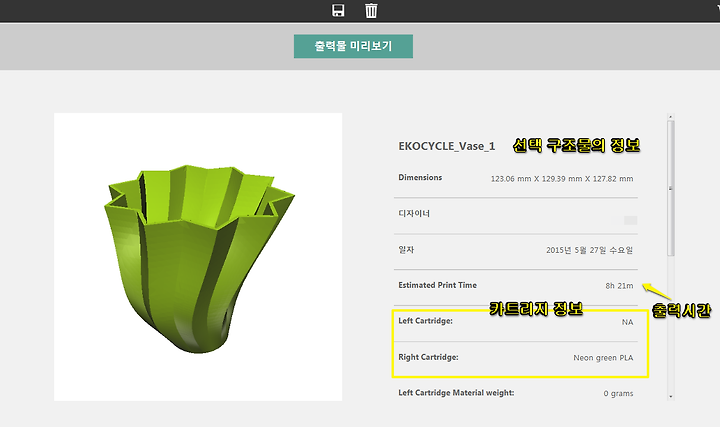Screen dimensions: 720x427
Task: Click the Neon green PLA value
Action: (603, 358)
